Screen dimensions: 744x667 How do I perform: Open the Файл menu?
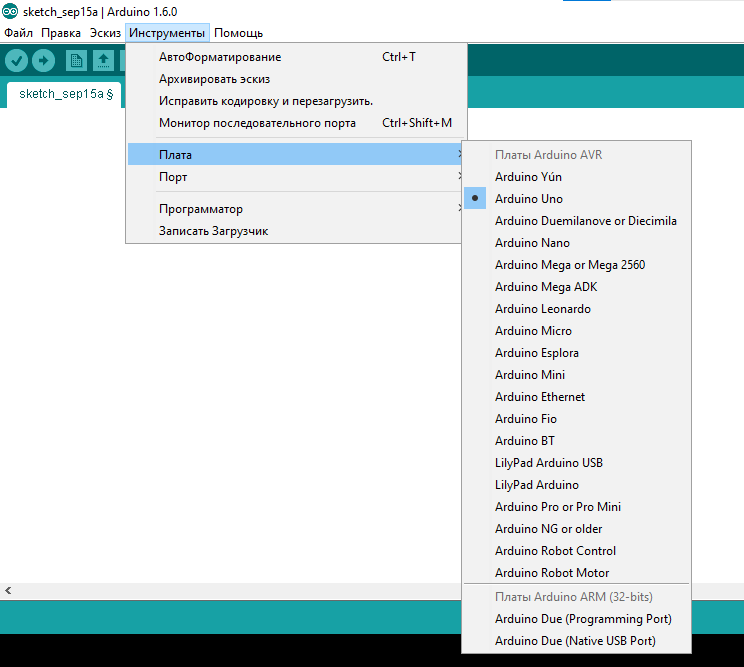[x=19, y=33]
